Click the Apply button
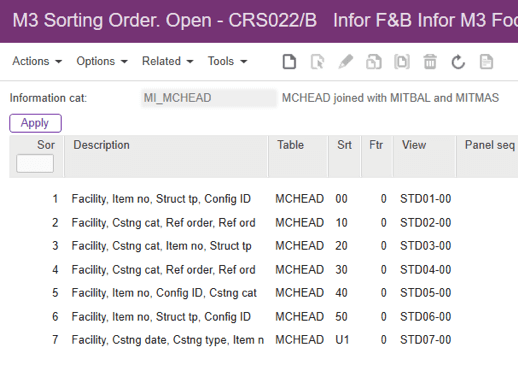 pos(35,123)
